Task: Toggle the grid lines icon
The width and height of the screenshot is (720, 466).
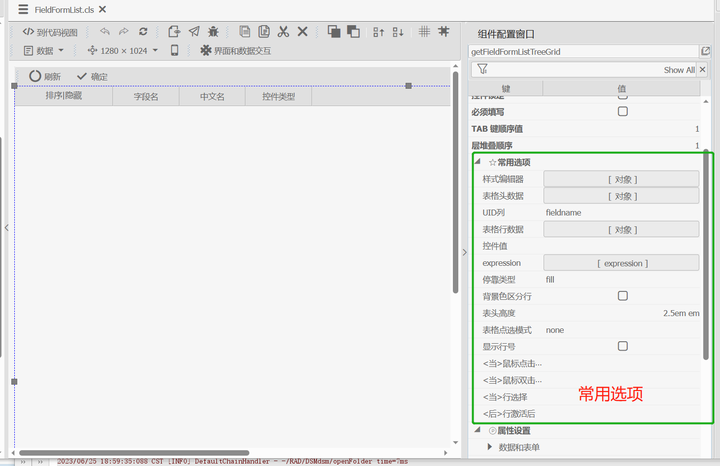Action: pyautogui.click(x=424, y=32)
